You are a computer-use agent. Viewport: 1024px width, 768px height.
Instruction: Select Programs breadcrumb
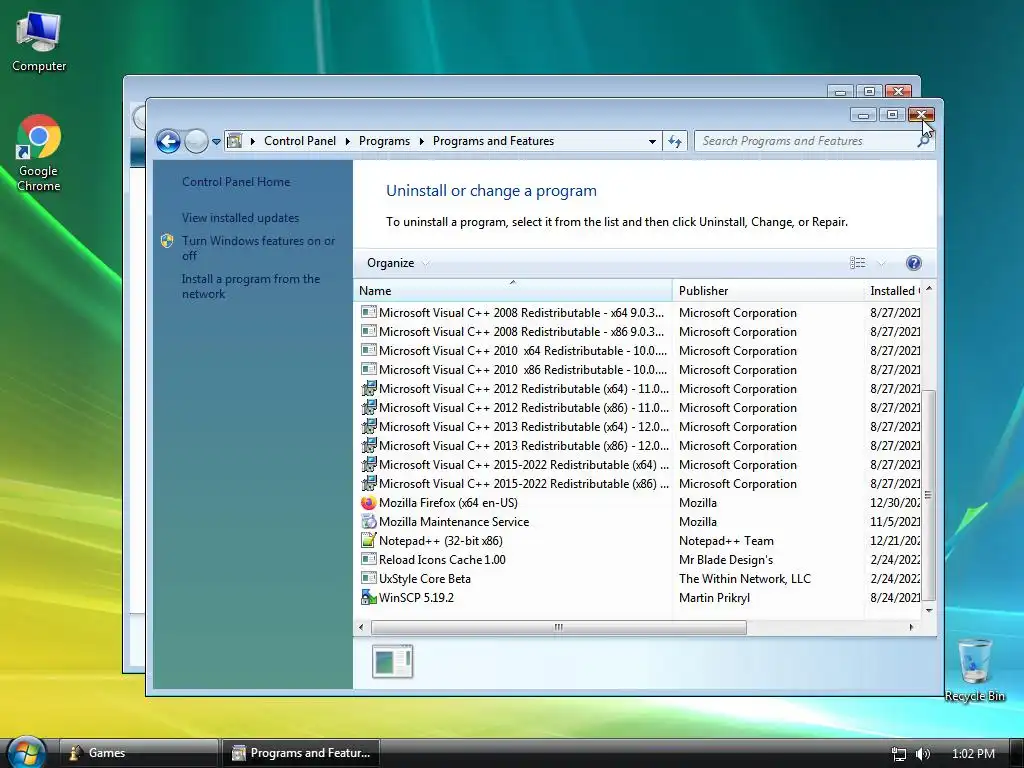coord(384,141)
